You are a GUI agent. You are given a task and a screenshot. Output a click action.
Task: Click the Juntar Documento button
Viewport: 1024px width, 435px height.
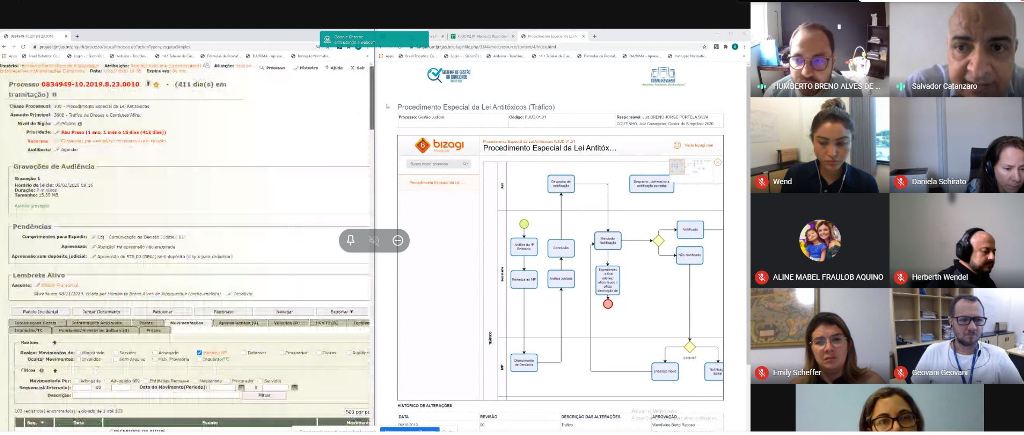click(x=101, y=312)
